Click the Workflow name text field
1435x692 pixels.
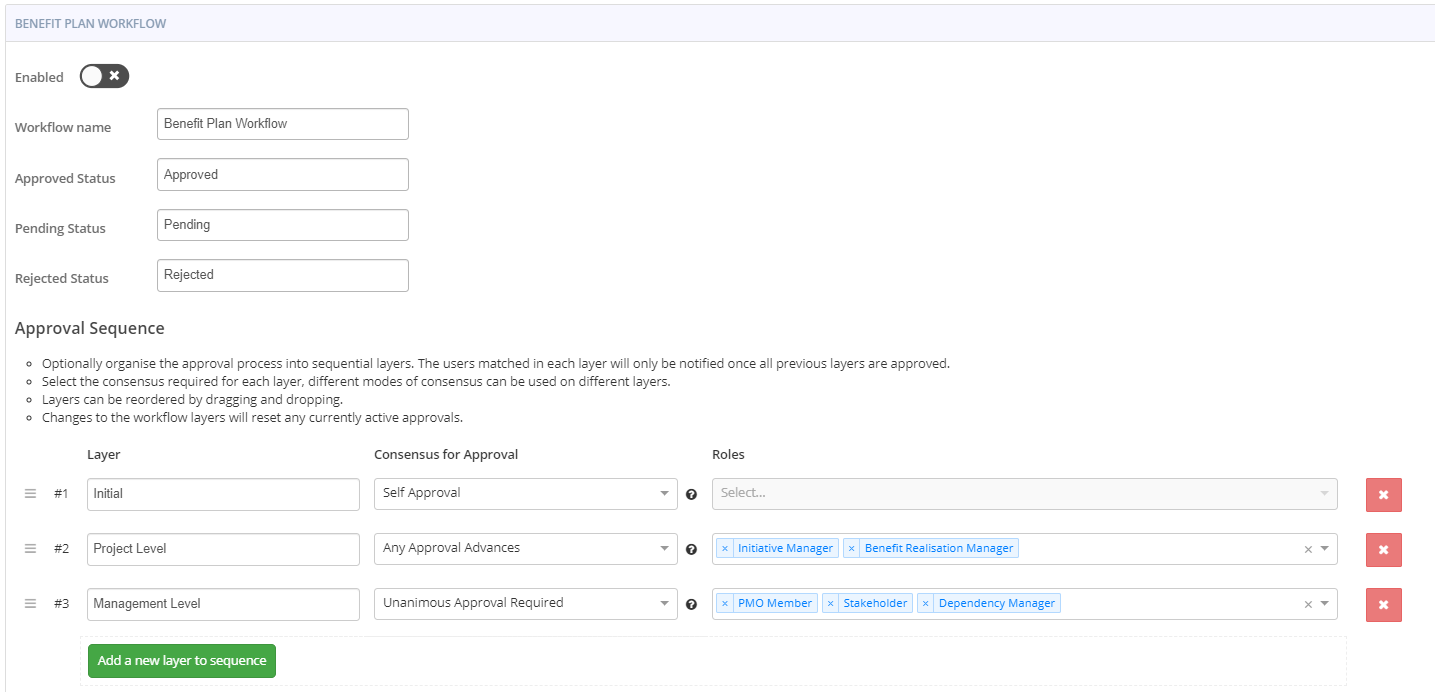pyautogui.click(x=283, y=124)
